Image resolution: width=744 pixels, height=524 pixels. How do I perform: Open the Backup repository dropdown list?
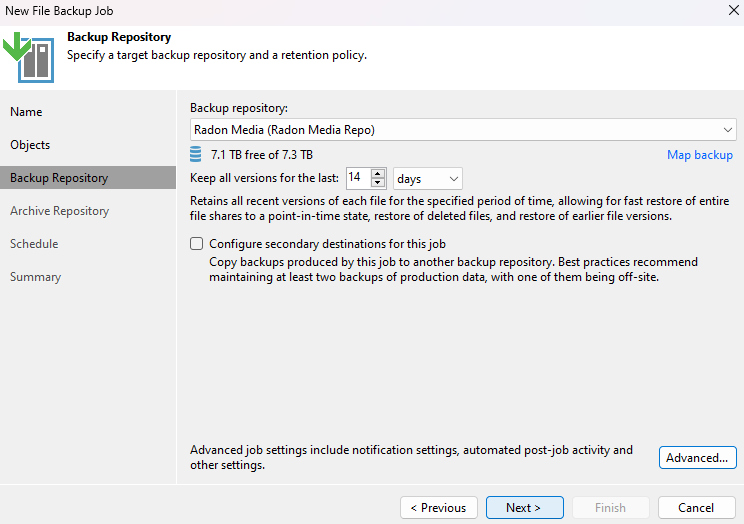click(463, 130)
